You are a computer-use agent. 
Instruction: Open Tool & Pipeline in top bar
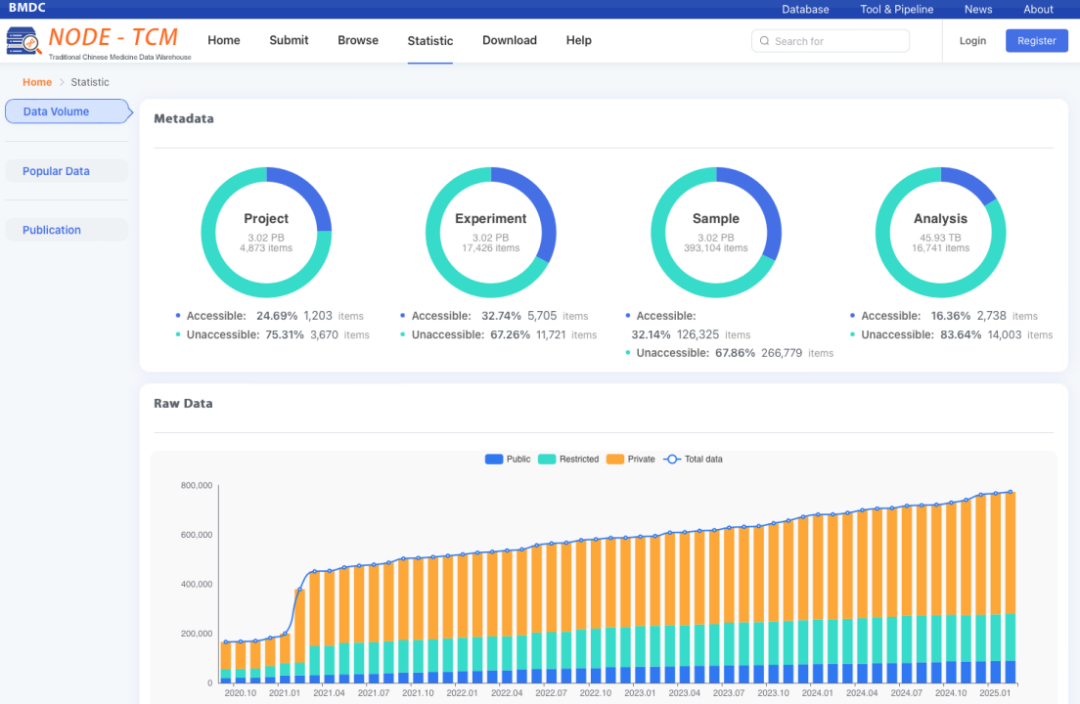coord(897,10)
